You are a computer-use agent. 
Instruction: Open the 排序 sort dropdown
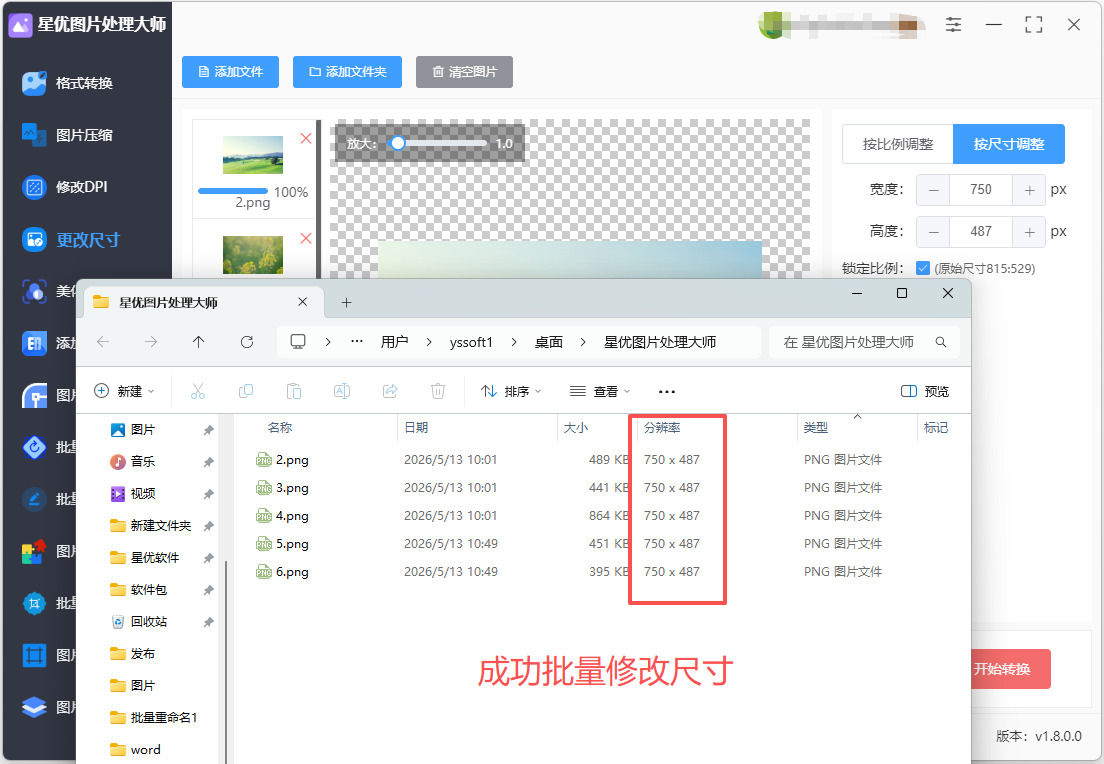pyautogui.click(x=511, y=392)
